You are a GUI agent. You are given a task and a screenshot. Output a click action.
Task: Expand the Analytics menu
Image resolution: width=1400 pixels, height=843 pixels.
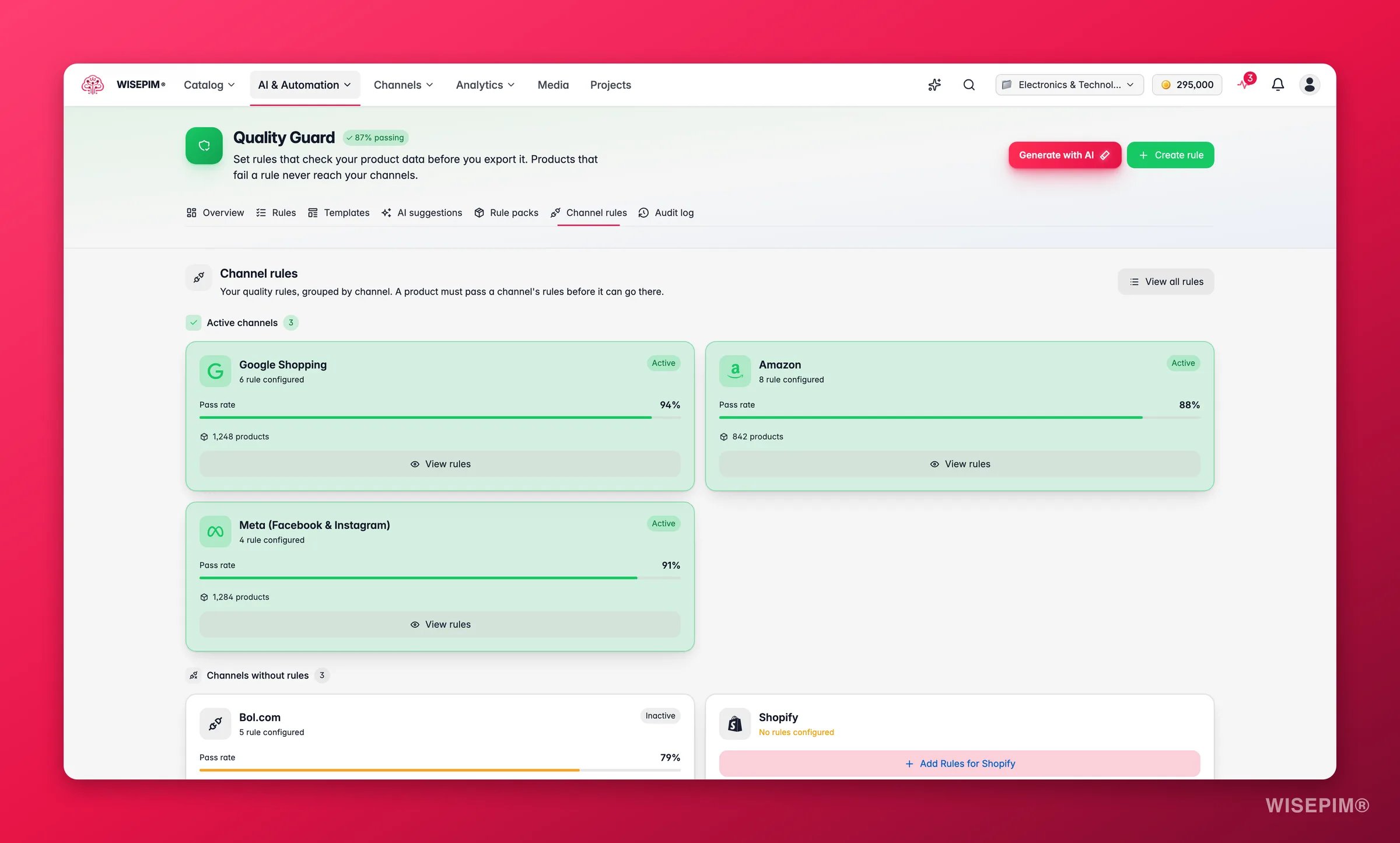pyautogui.click(x=485, y=85)
